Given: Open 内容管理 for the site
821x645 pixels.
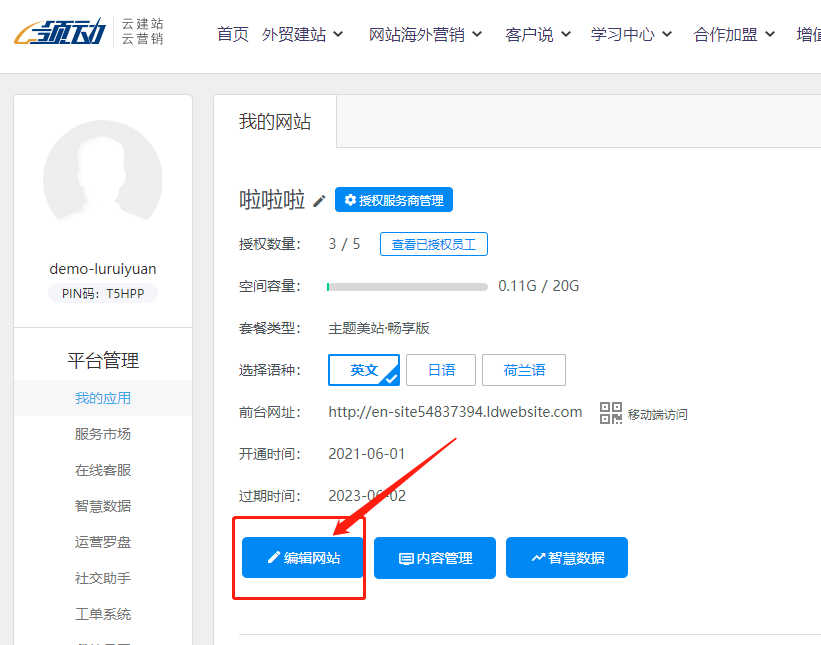Looking at the screenshot, I should [x=435, y=558].
